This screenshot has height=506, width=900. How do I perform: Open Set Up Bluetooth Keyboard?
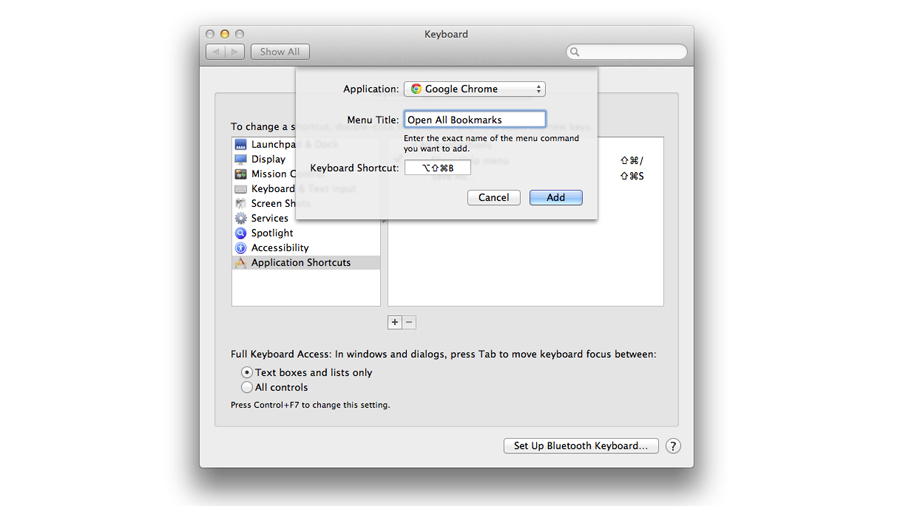(x=581, y=446)
